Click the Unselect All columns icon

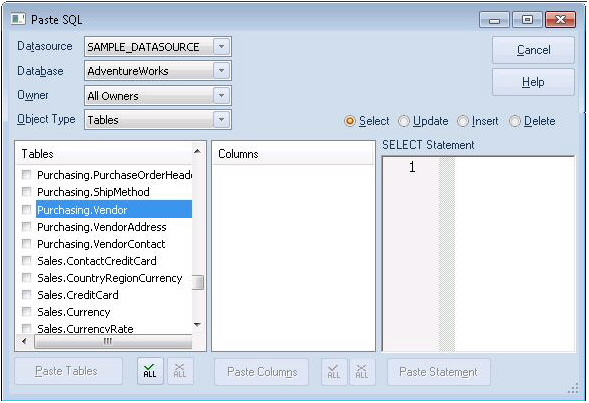point(362,371)
